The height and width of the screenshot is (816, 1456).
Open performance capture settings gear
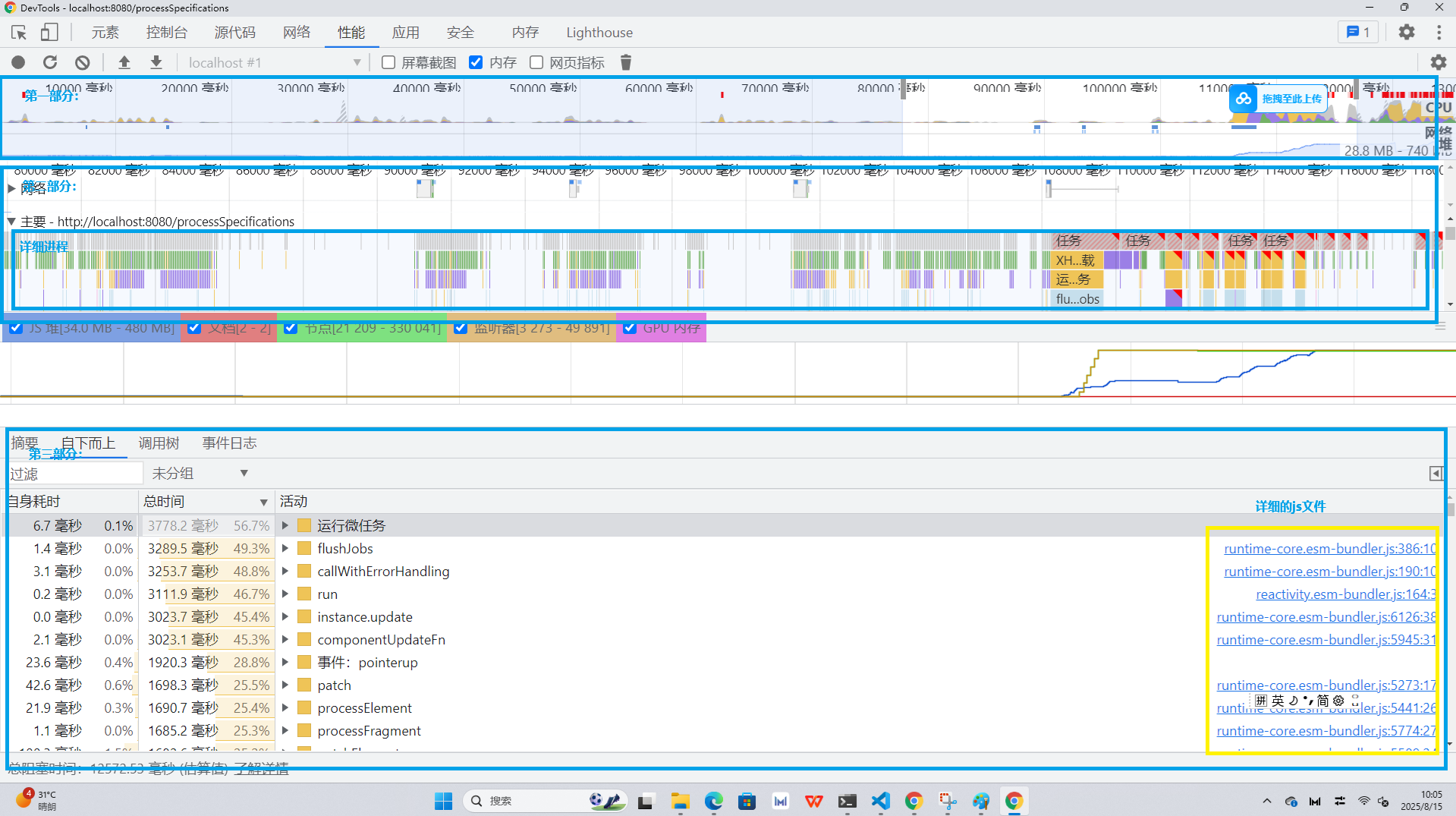click(1438, 63)
